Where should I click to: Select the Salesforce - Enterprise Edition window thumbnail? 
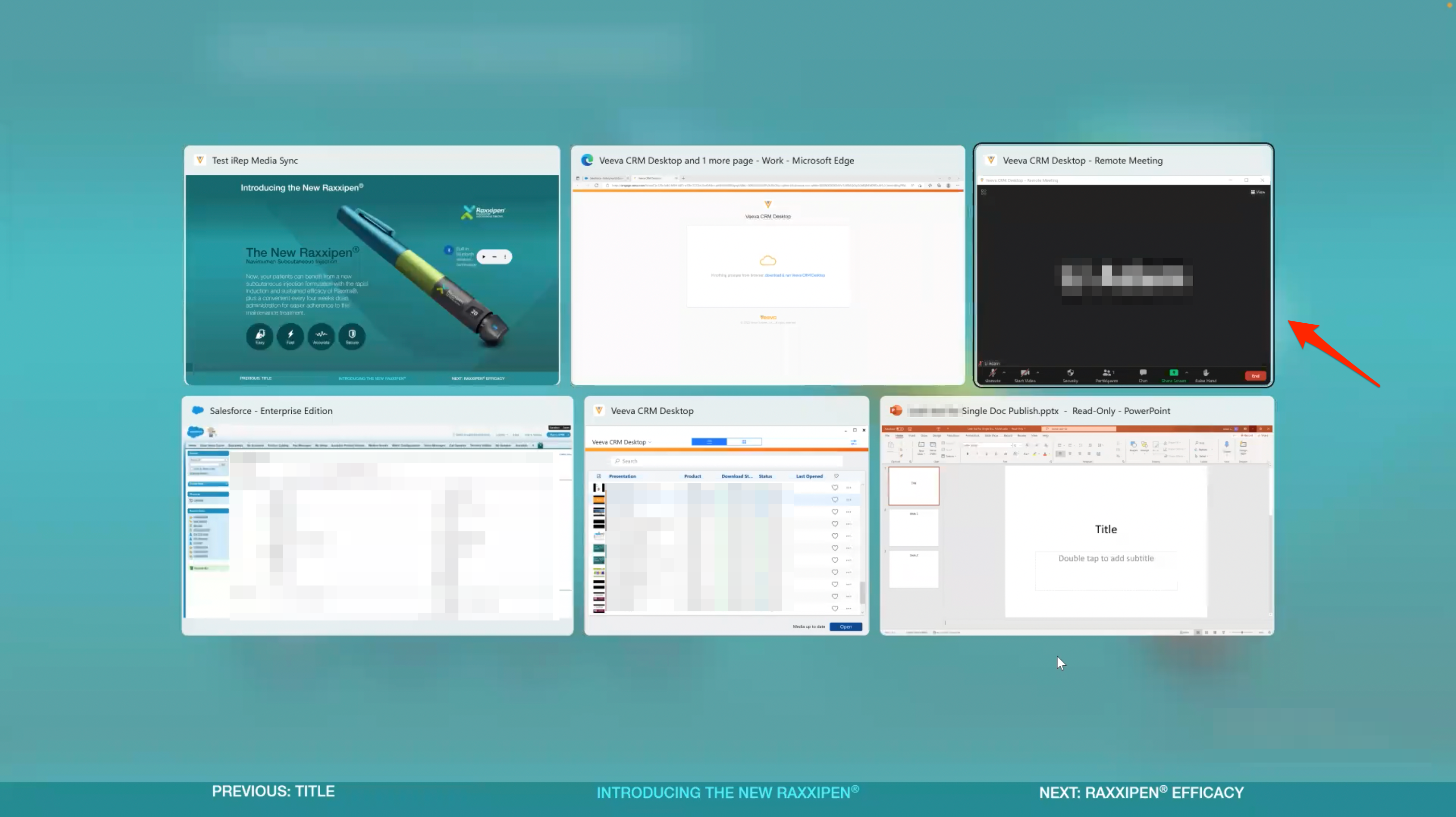(x=377, y=515)
